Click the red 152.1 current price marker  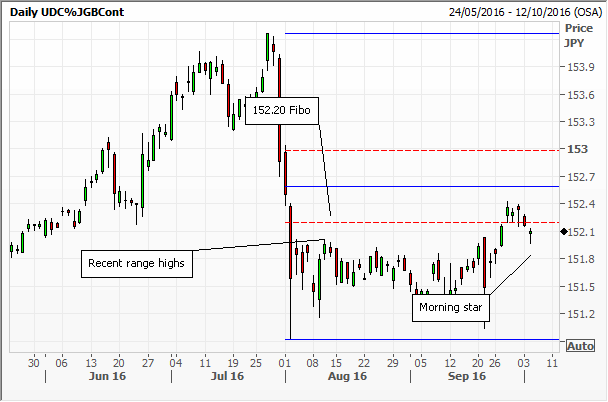562,232
